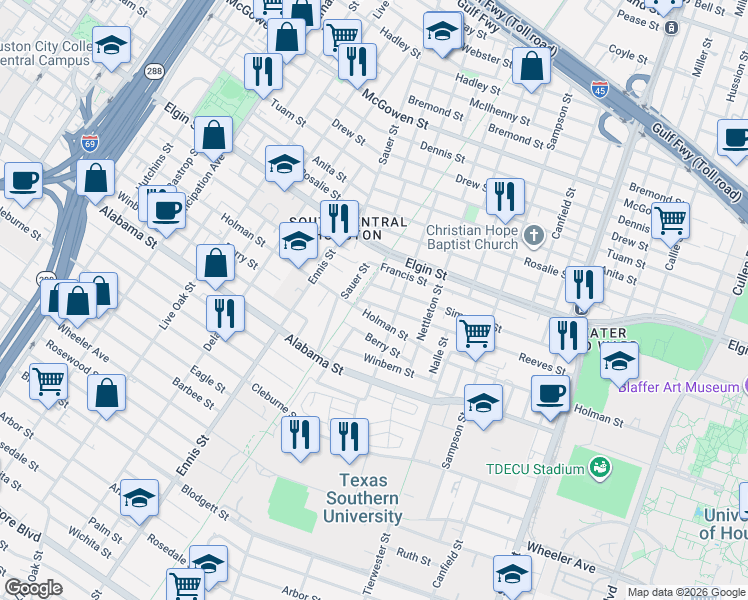Image resolution: width=748 pixels, height=600 pixels.
Task: Click the Interstate 69 shield
Action: click(90, 143)
